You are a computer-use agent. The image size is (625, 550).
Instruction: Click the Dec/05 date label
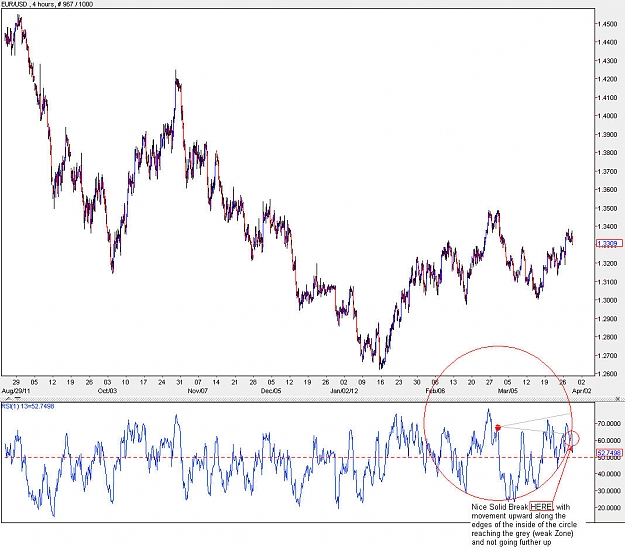pos(271,391)
